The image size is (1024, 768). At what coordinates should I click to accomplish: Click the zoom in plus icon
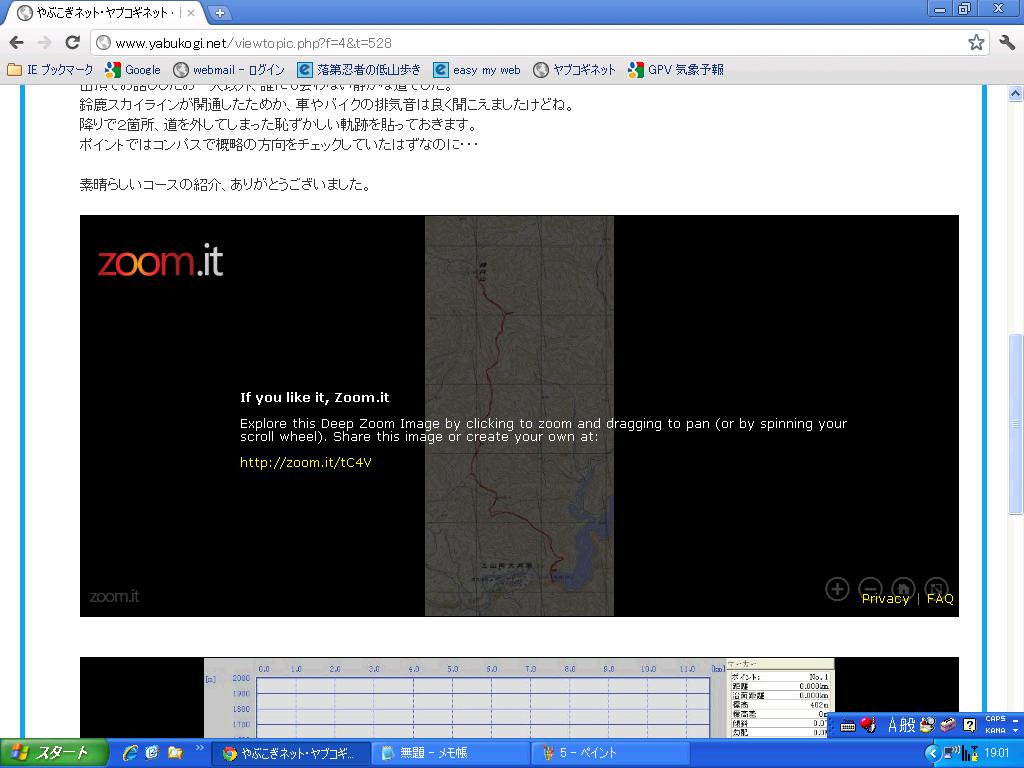coord(837,589)
